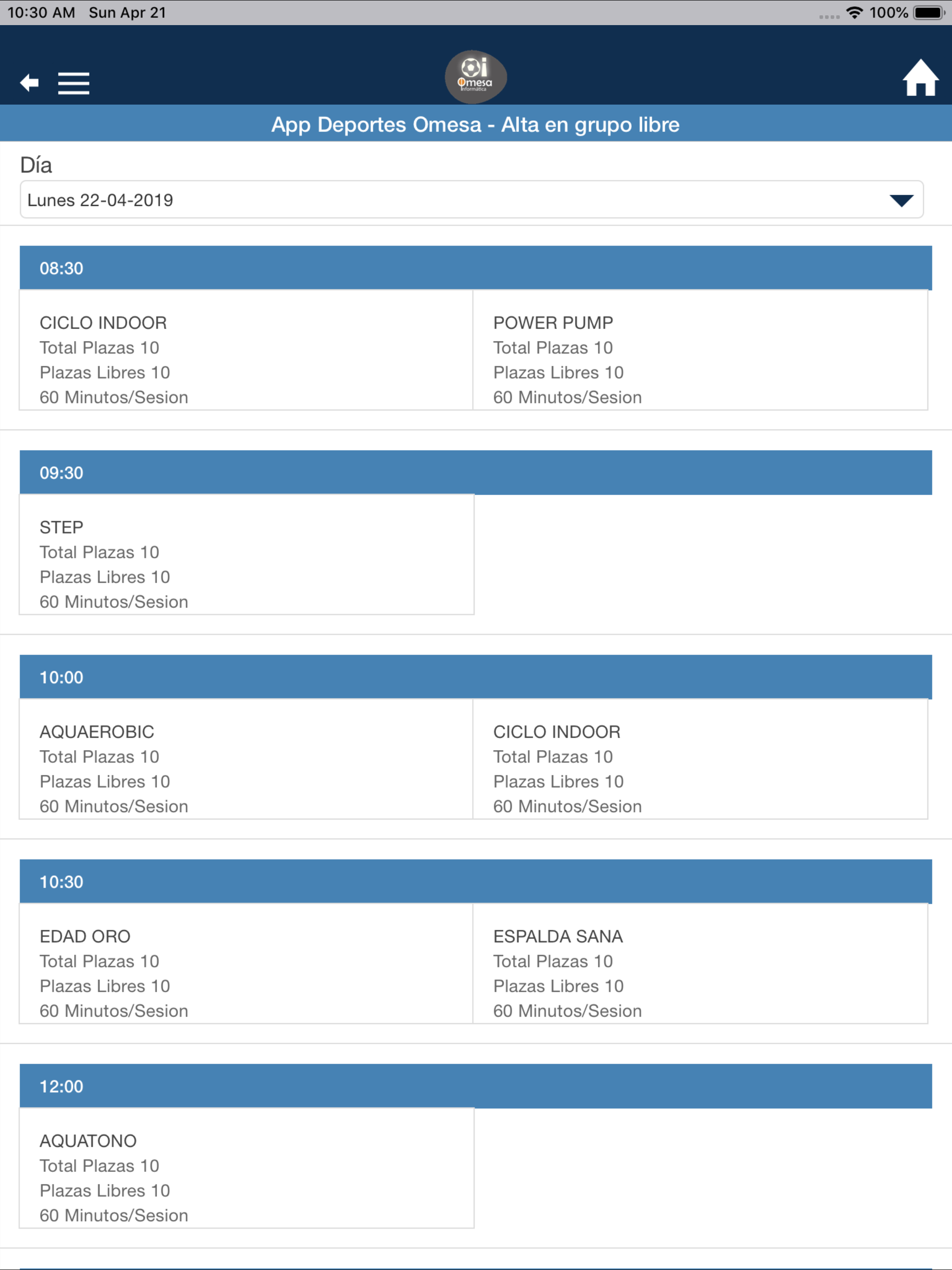This screenshot has height=1270, width=952.
Task: Tap the back arrow icon
Action: click(x=29, y=83)
